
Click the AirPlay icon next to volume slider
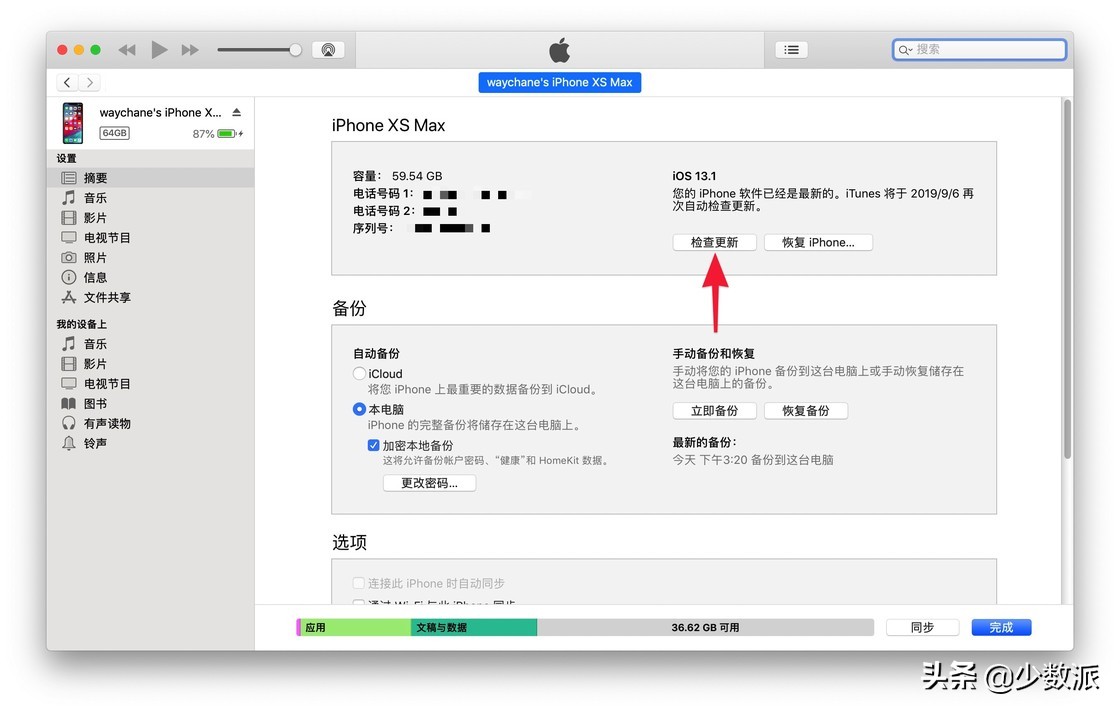pyautogui.click(x=328, y=48)
